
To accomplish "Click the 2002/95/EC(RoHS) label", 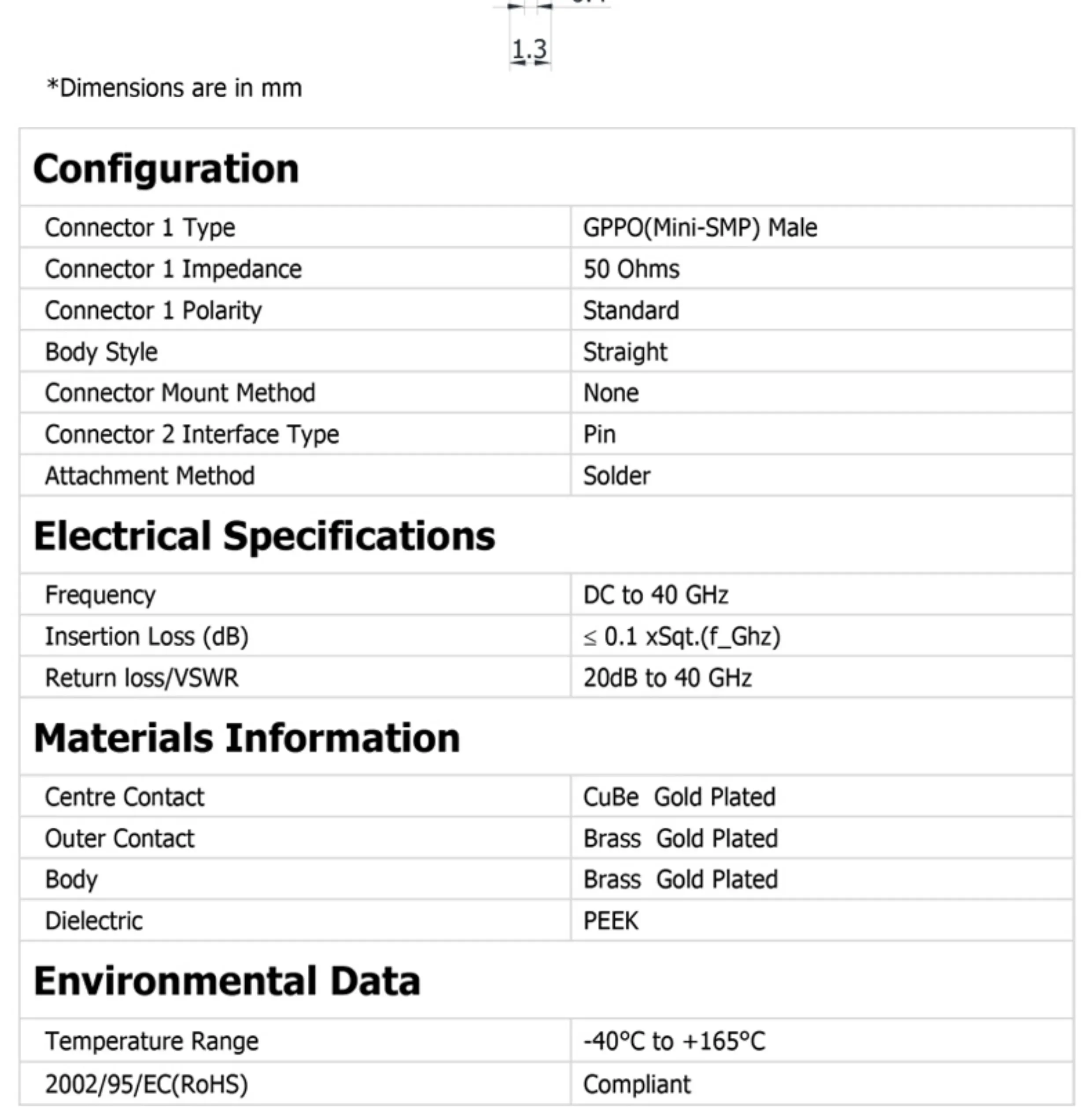I will 147,1084.
